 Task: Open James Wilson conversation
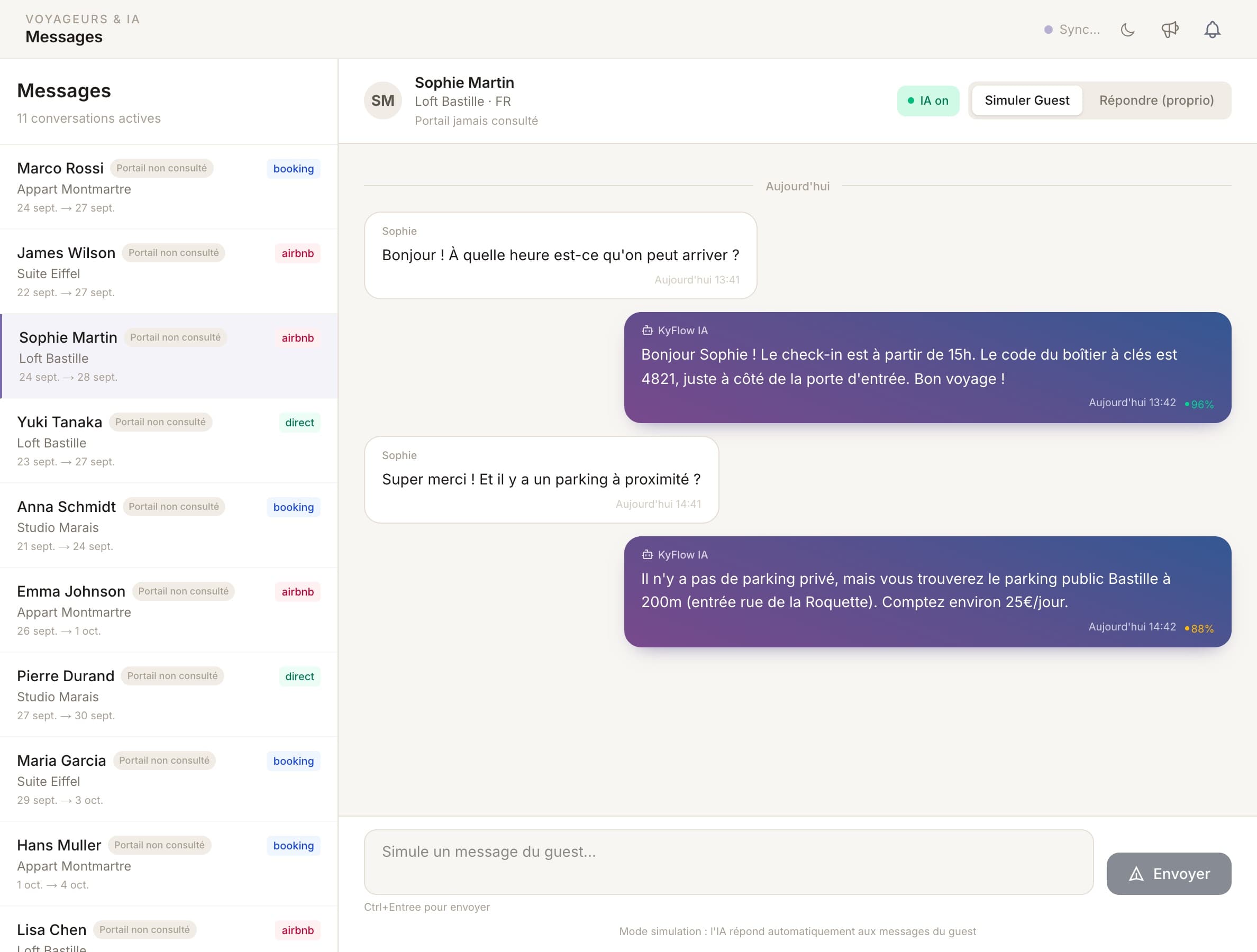pos(169,271)
